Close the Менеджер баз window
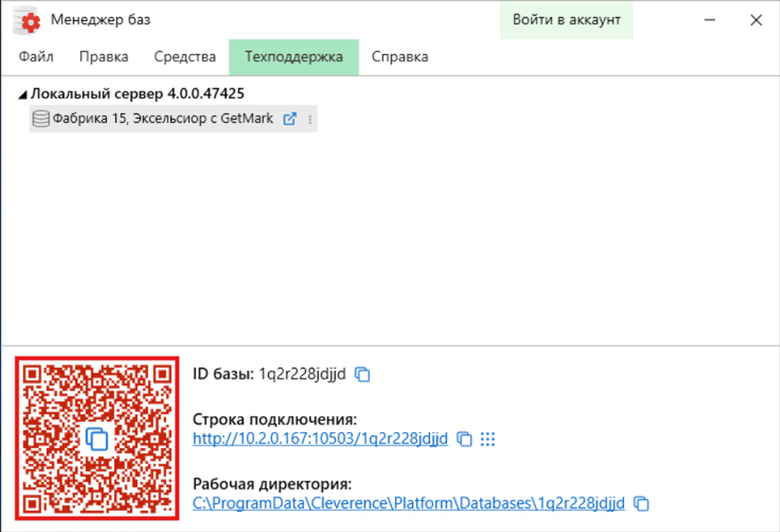Screen dimensions: 780x532 pyautogui.click(x=756, y=20)
